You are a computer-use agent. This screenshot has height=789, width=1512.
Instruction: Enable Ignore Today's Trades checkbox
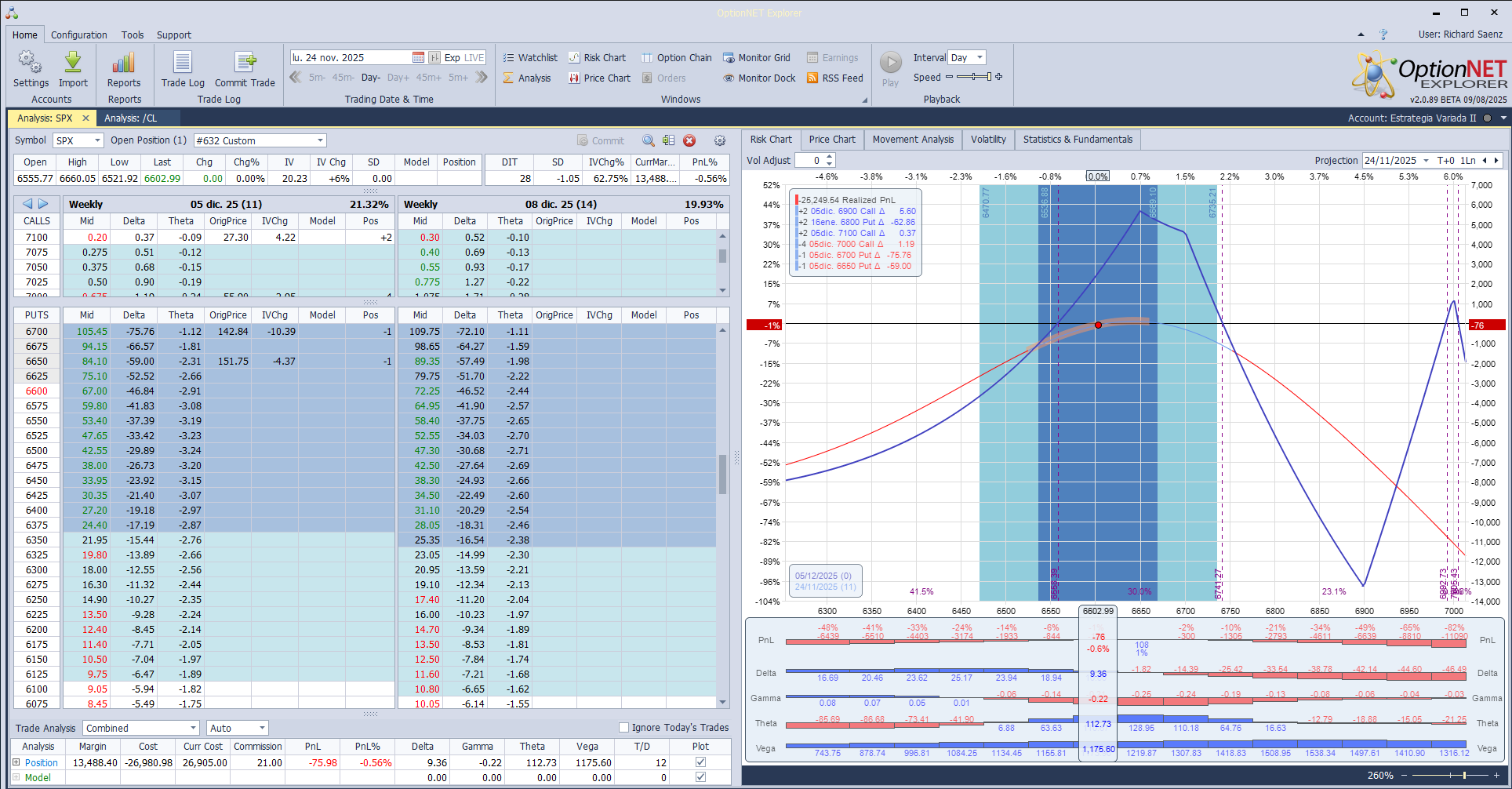(624, 728)
